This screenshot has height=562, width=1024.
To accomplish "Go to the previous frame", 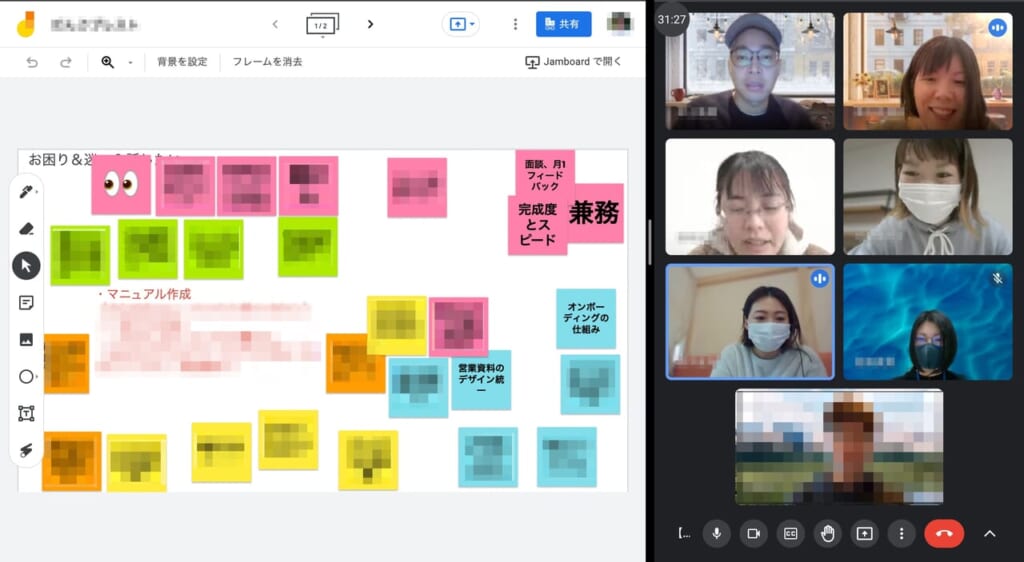I will point(275,24).
